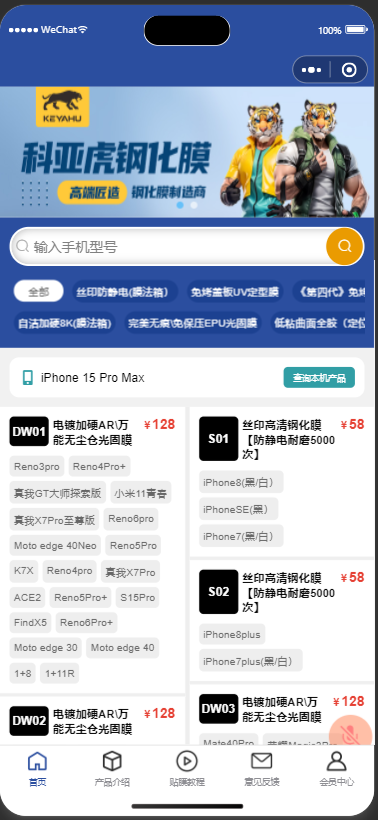Tap the phone icon beside iPhone 15 Pro Max

pyautogui.click(x=28, y=378)
